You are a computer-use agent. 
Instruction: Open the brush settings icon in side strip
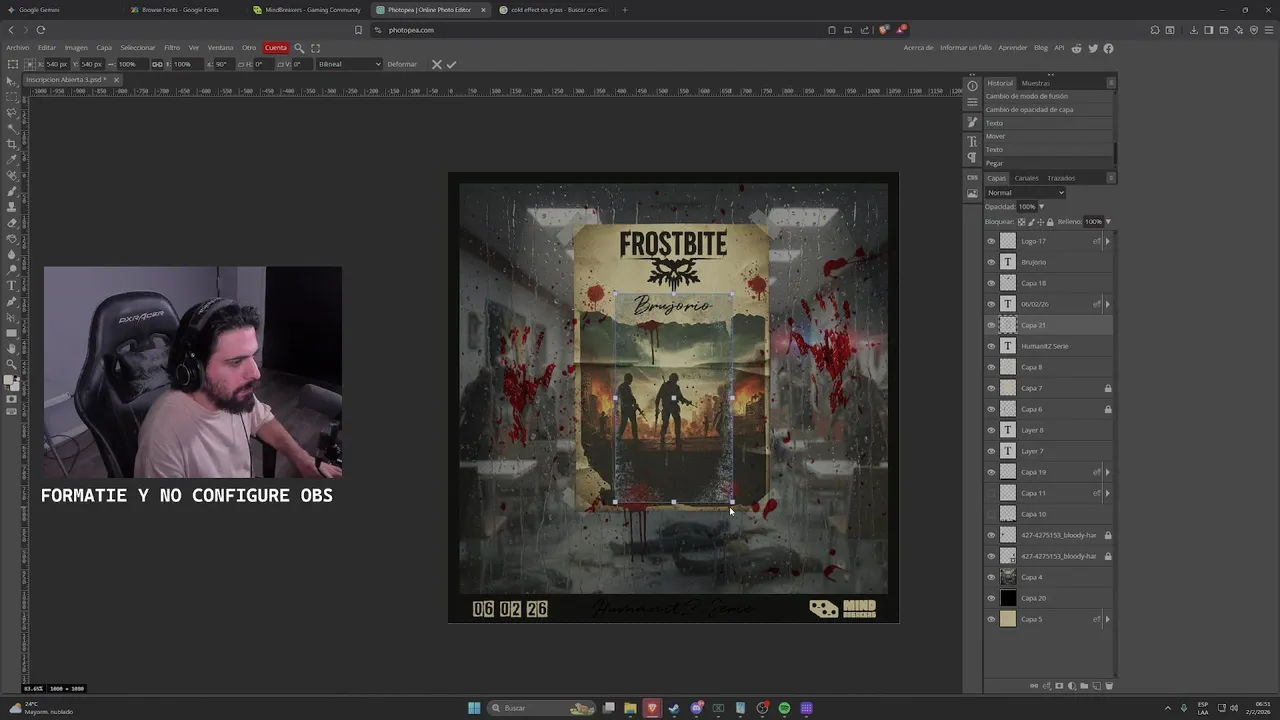(972, 122)
